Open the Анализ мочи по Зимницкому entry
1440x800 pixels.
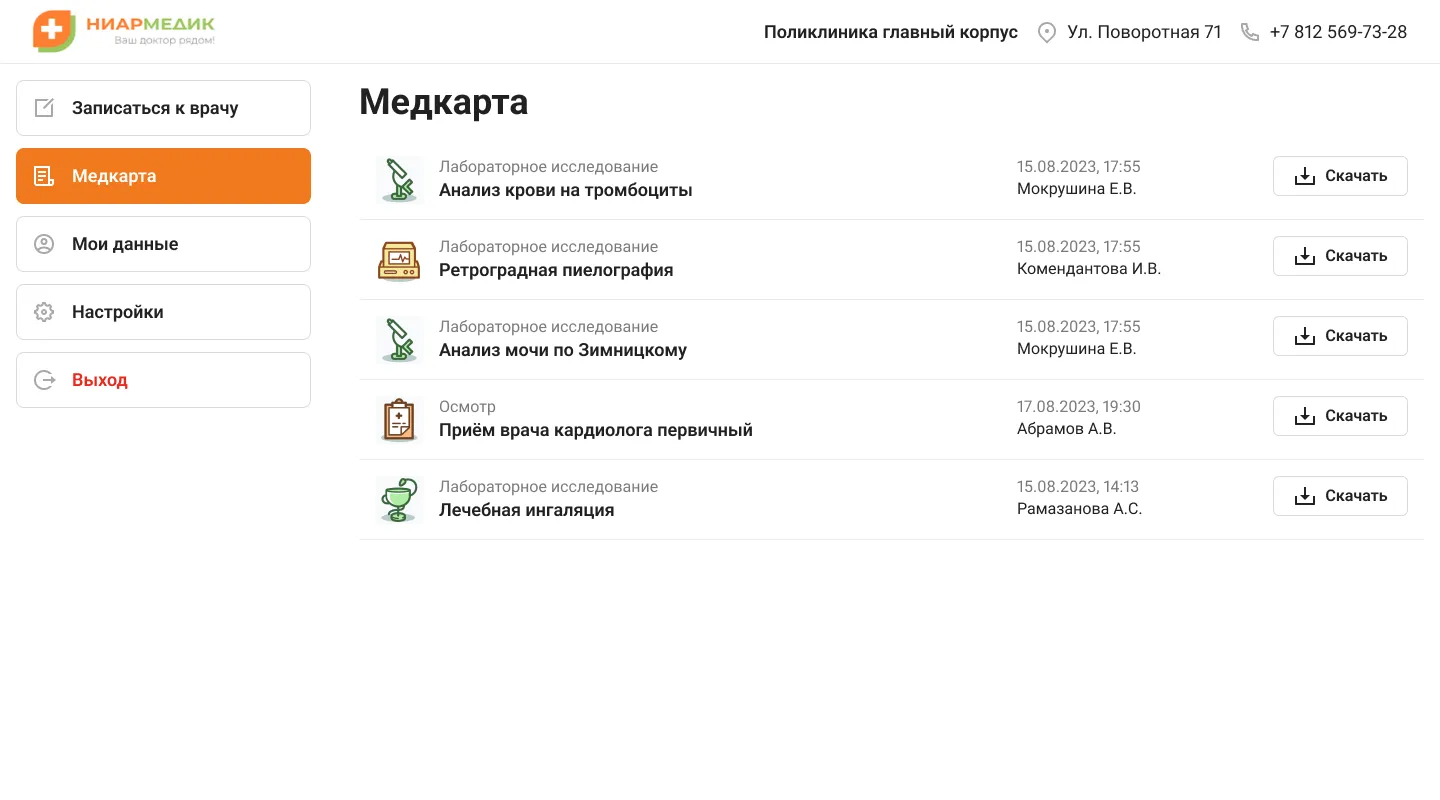(563, 350)
